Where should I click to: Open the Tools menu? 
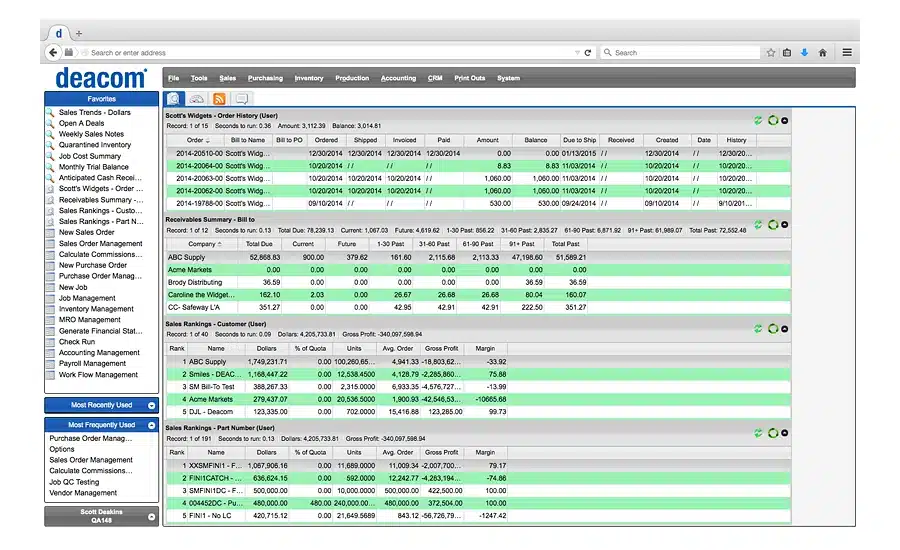199,78
